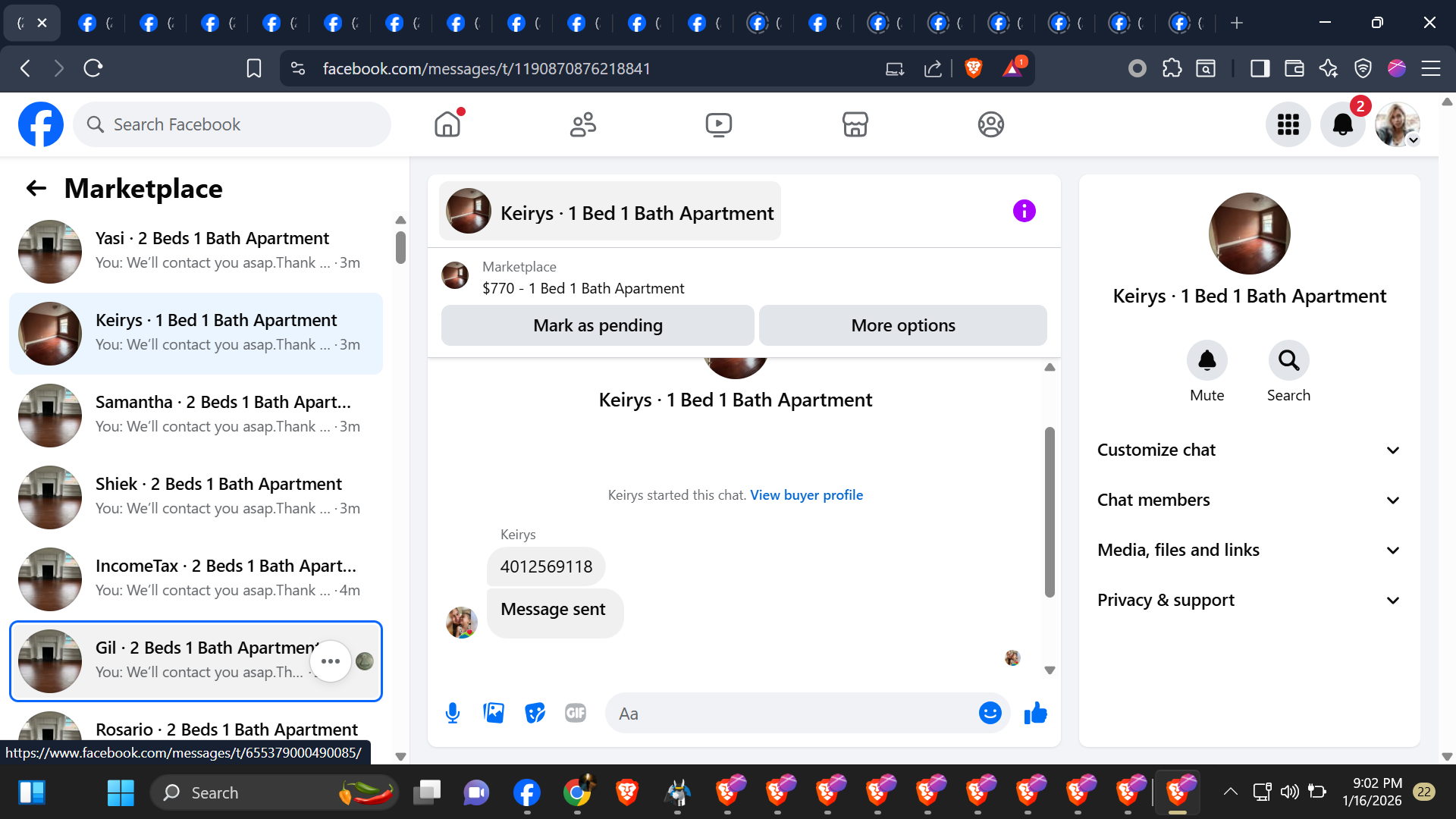Mute this conversation

(x=1207, y=361)
